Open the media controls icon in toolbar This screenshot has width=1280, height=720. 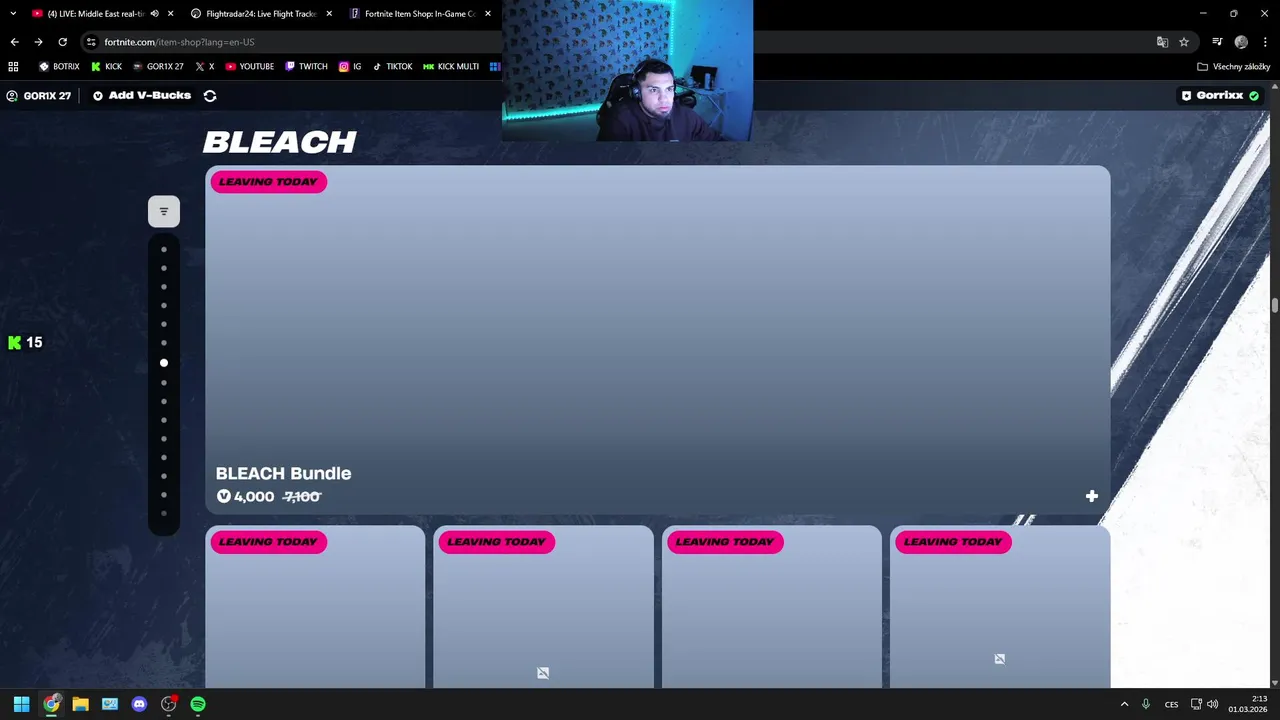pos(1217,42)
